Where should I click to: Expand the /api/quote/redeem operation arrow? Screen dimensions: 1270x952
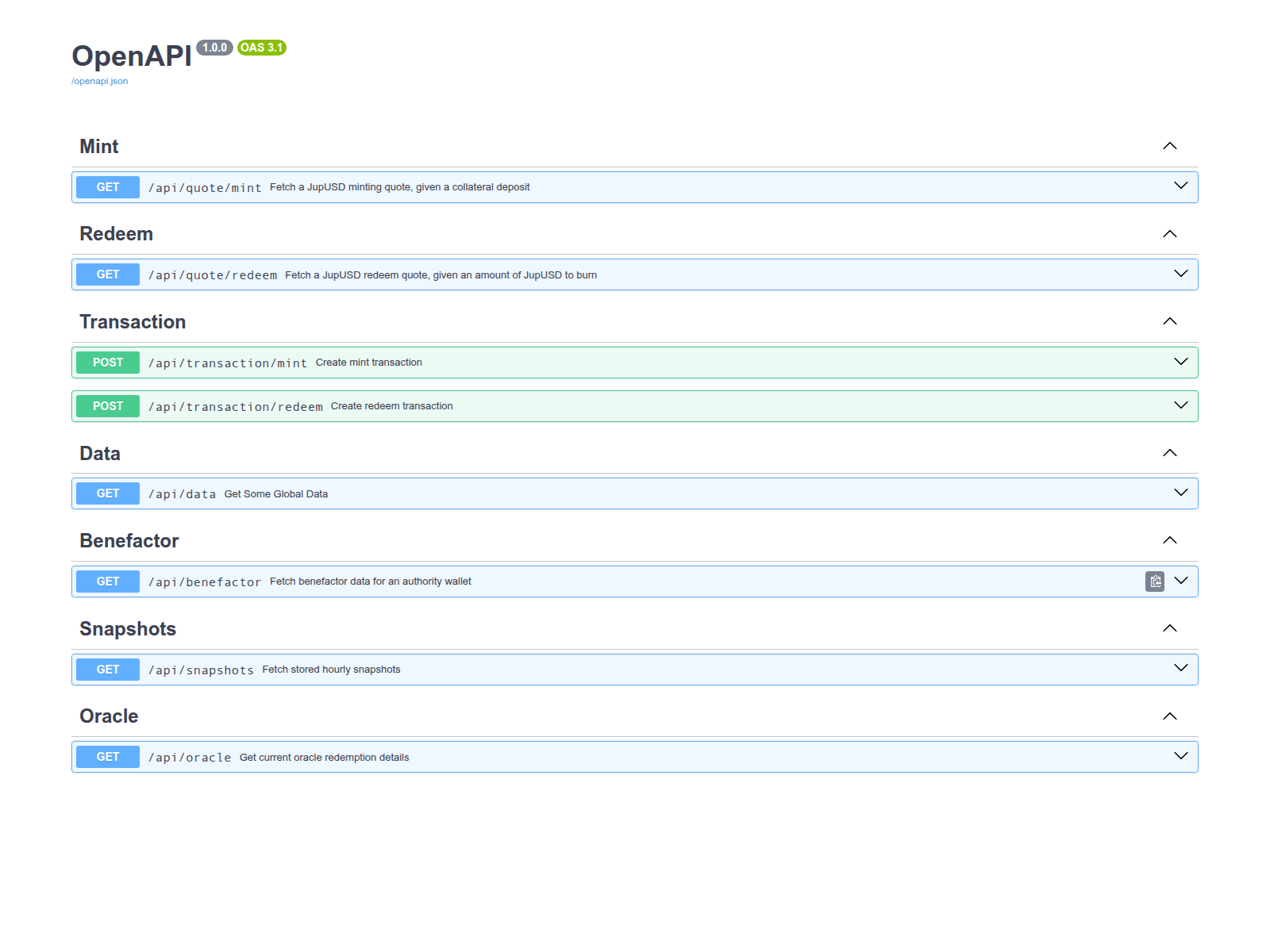click(1181, 274)
